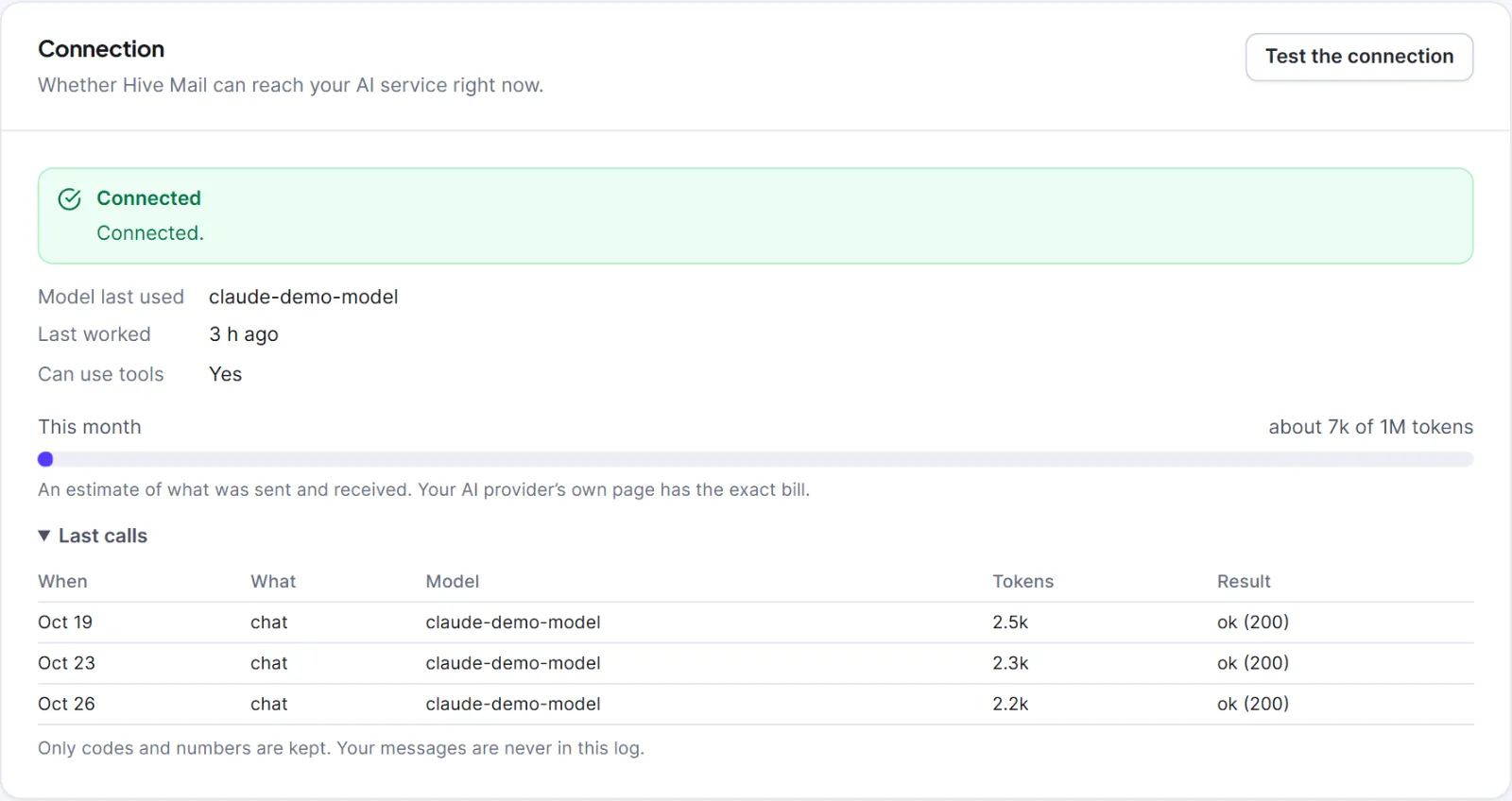
Task: Click the ok (200) result for Oct 26
Action: [x=1253, y=704]
